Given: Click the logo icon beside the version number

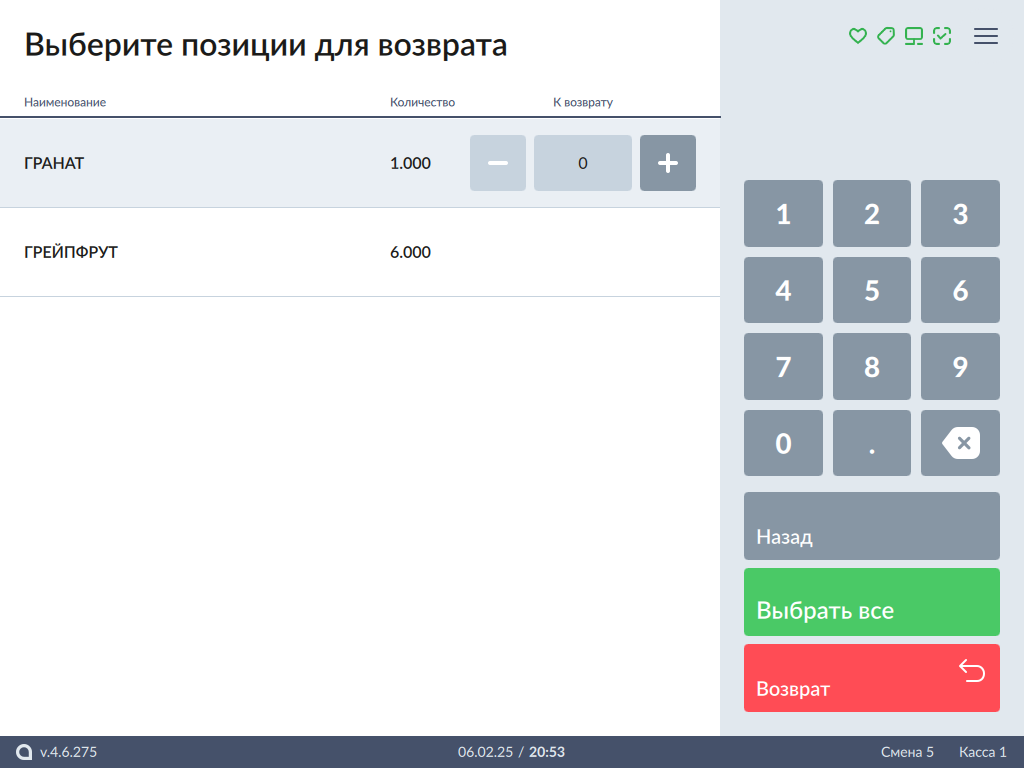Looking at the screenshot, I should [25, 752].
